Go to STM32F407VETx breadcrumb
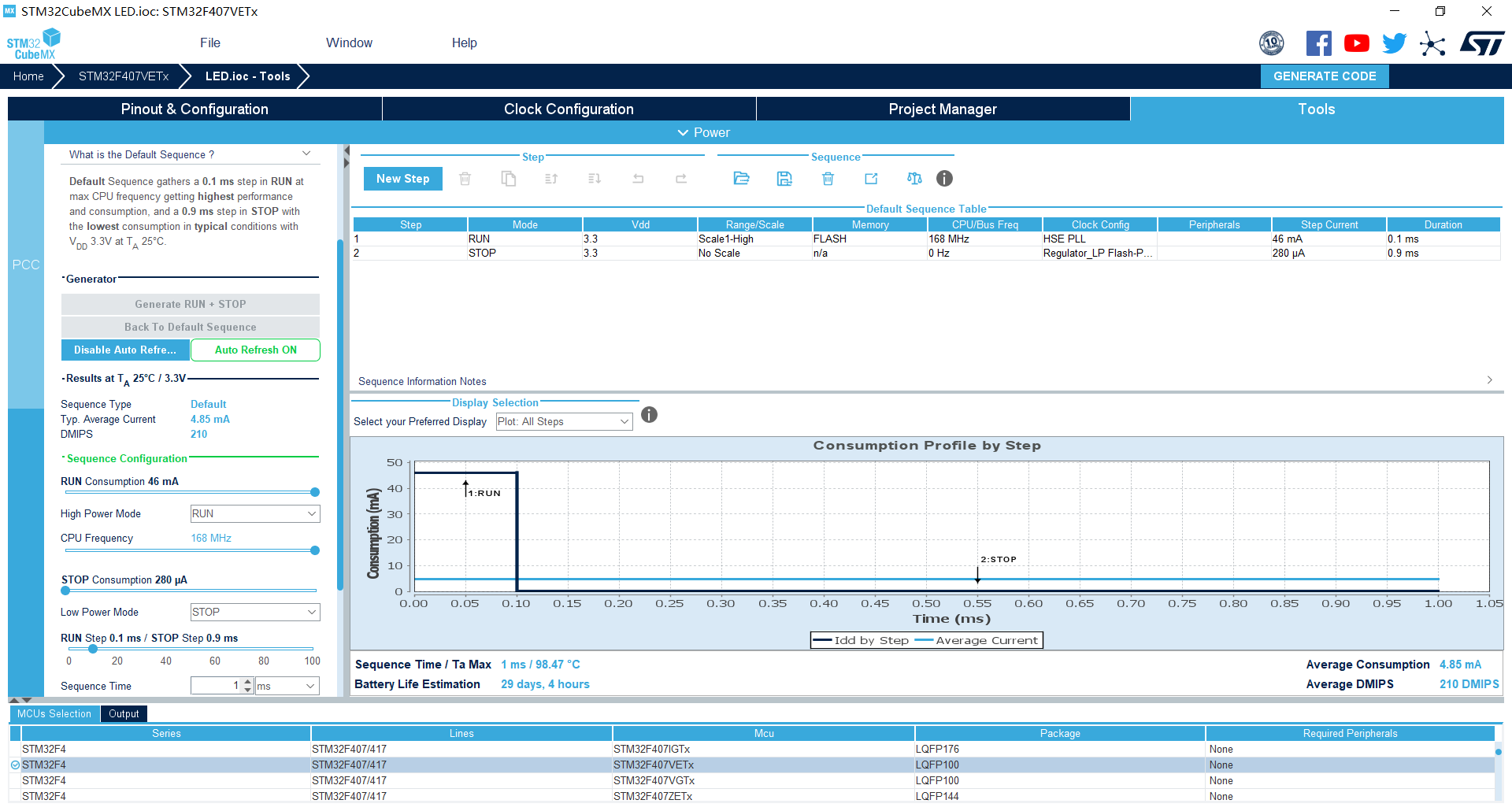 point(124,76)
